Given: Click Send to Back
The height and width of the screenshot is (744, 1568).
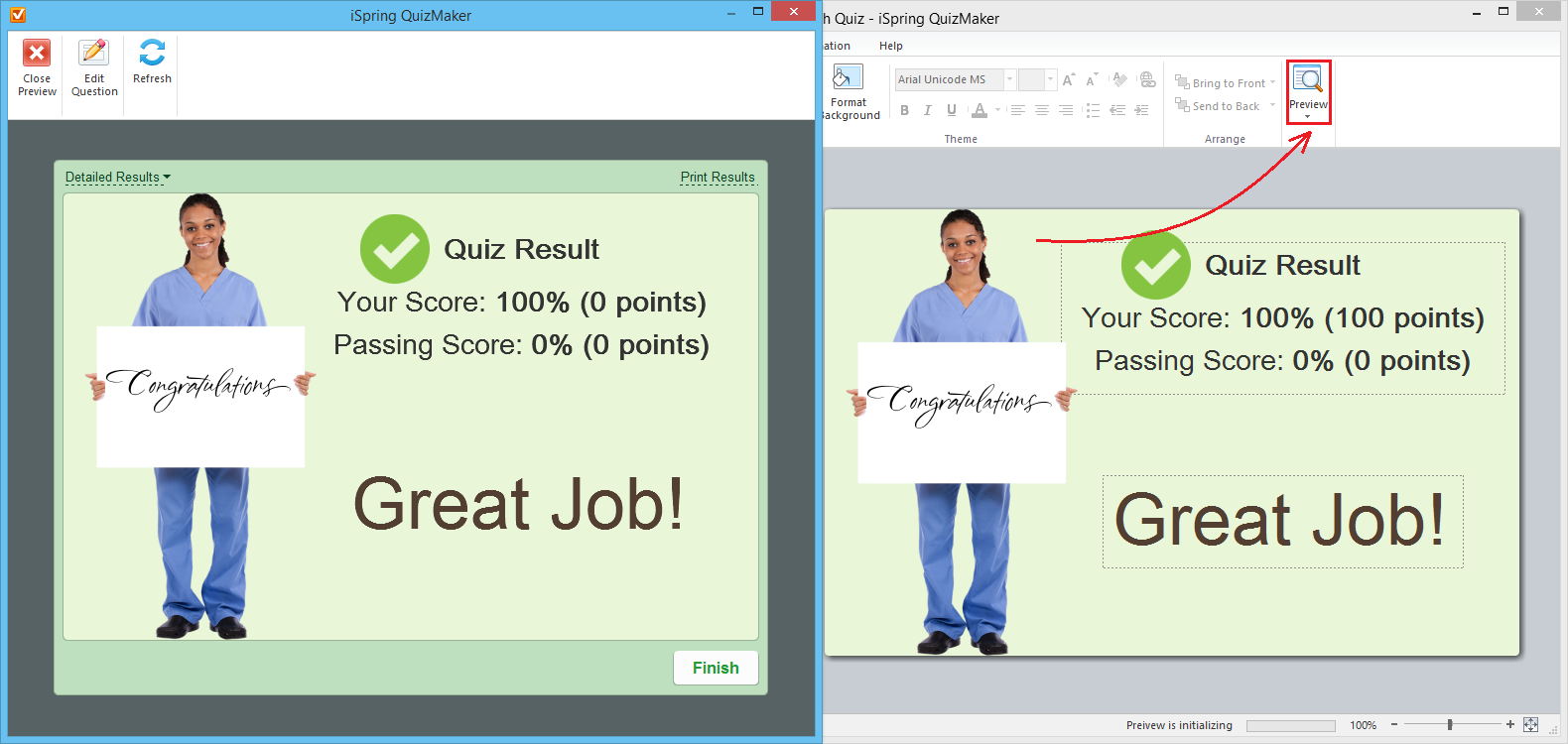Looking at the screenshot, I should click(1218, 105).
